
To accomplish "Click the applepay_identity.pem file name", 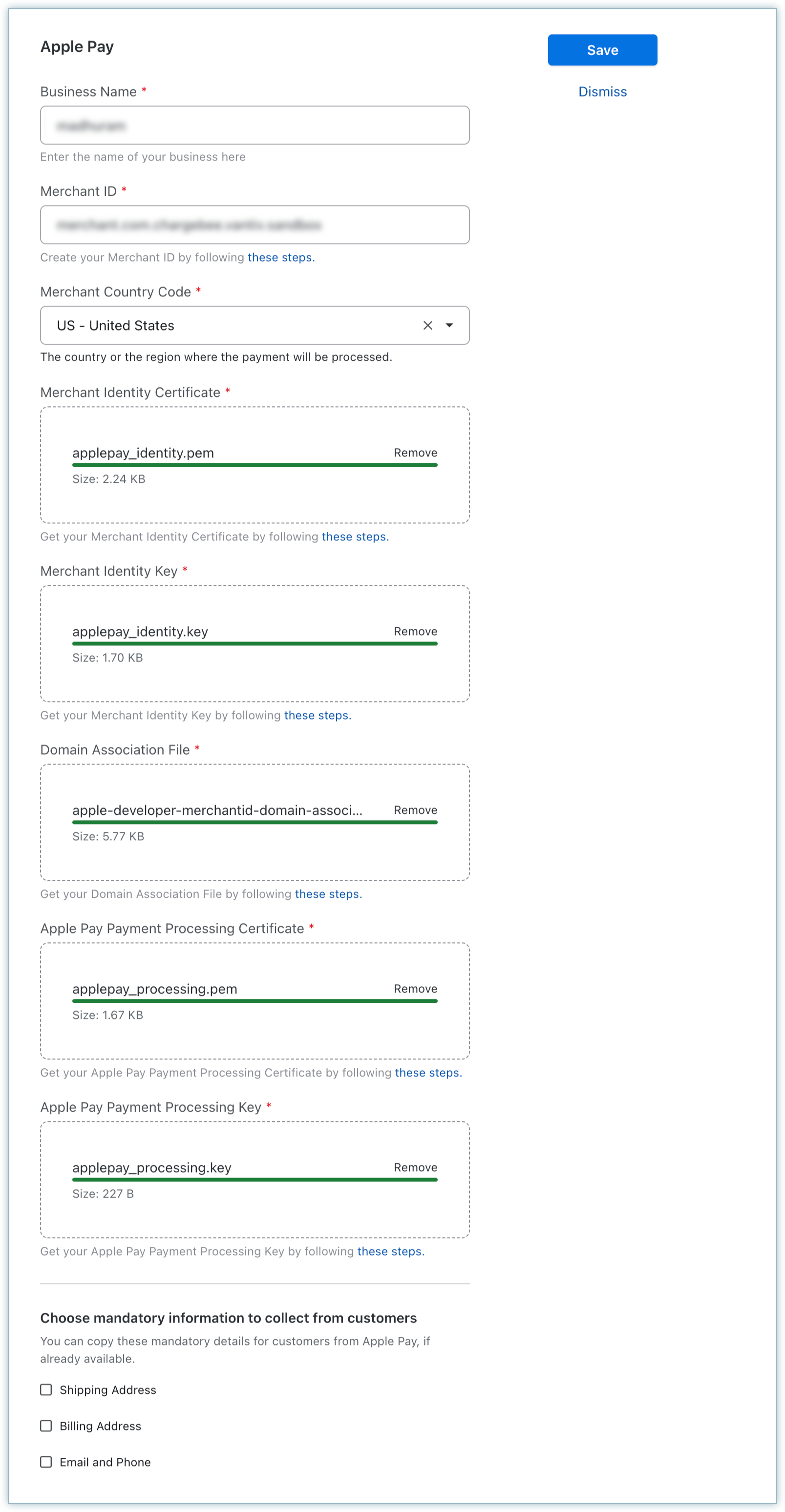I will tap(143, 453).
